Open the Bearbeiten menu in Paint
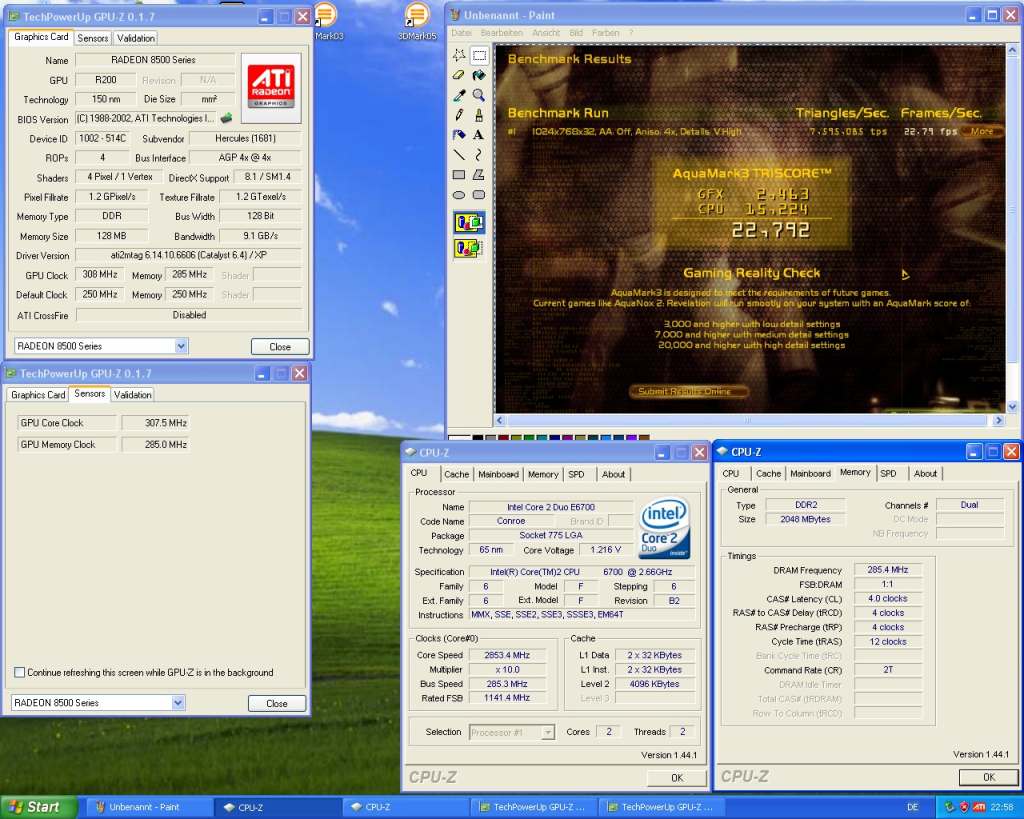 (x=502, y=33)
